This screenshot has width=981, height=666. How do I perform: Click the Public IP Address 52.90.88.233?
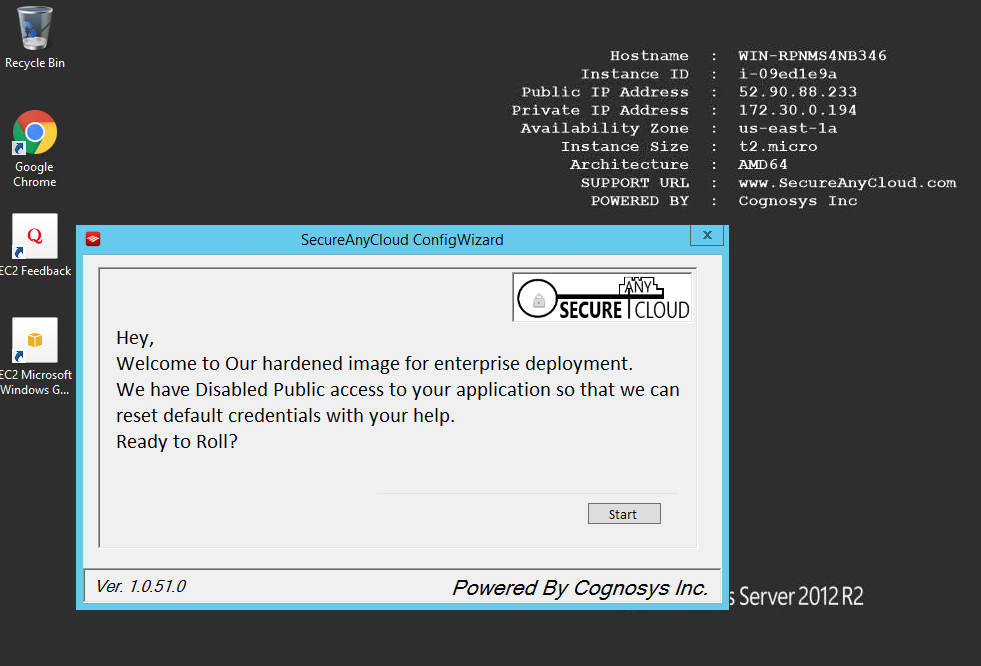coord(796,91)
